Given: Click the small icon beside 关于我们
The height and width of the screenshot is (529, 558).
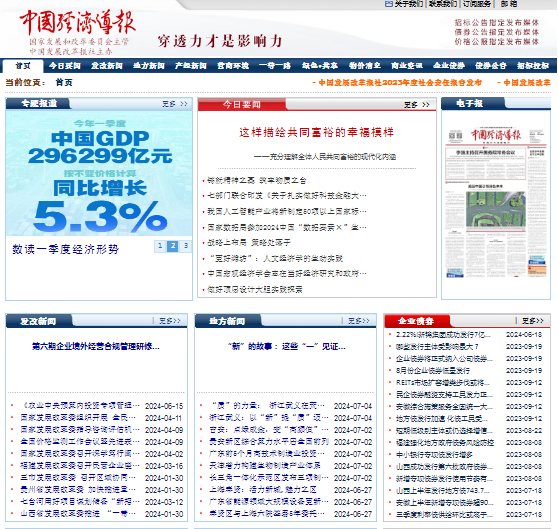Looking at the screenshot, I should pyautogui.click(x=389, y=4).
